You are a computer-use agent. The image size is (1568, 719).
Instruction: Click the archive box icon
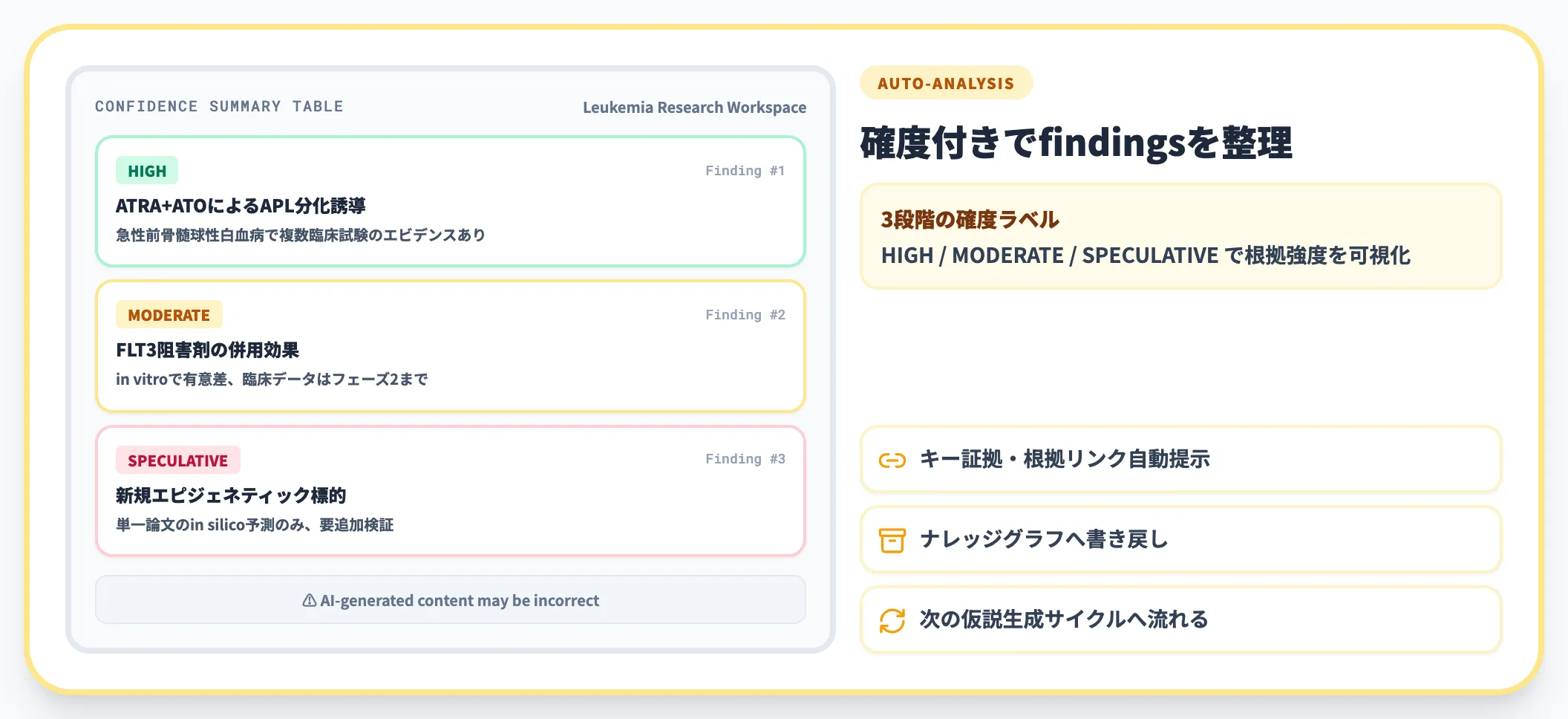pos(892,541)
